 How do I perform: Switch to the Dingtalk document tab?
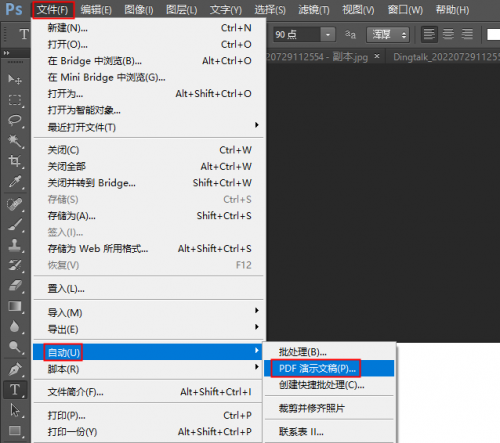[446, 57]
